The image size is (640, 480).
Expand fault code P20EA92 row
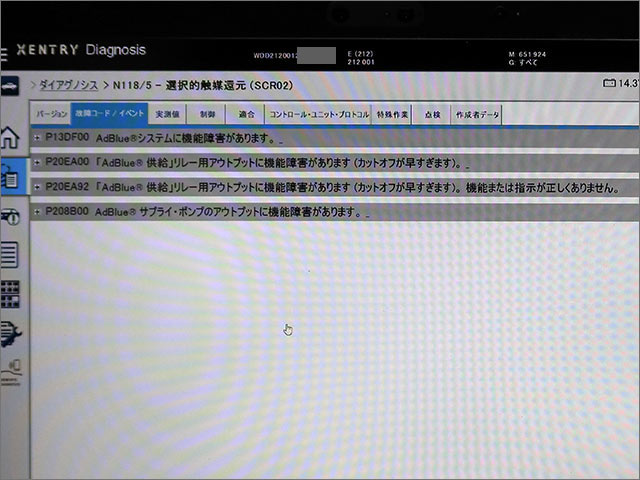[37, 187]
